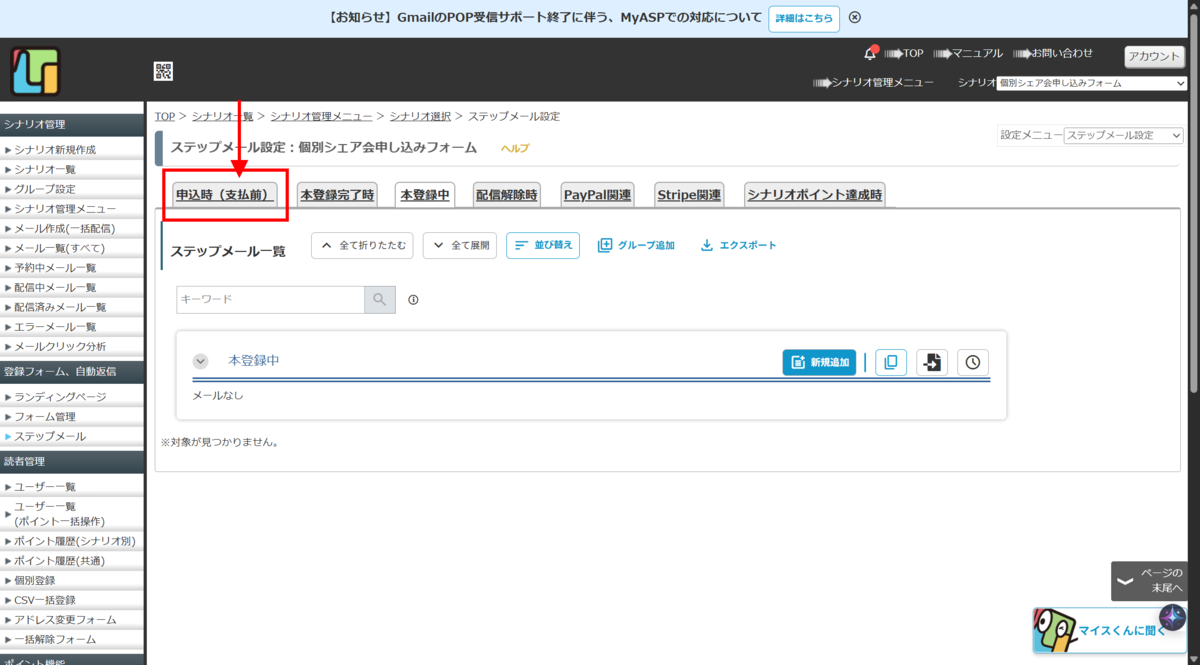Open the QR code icon

[163, 71]
